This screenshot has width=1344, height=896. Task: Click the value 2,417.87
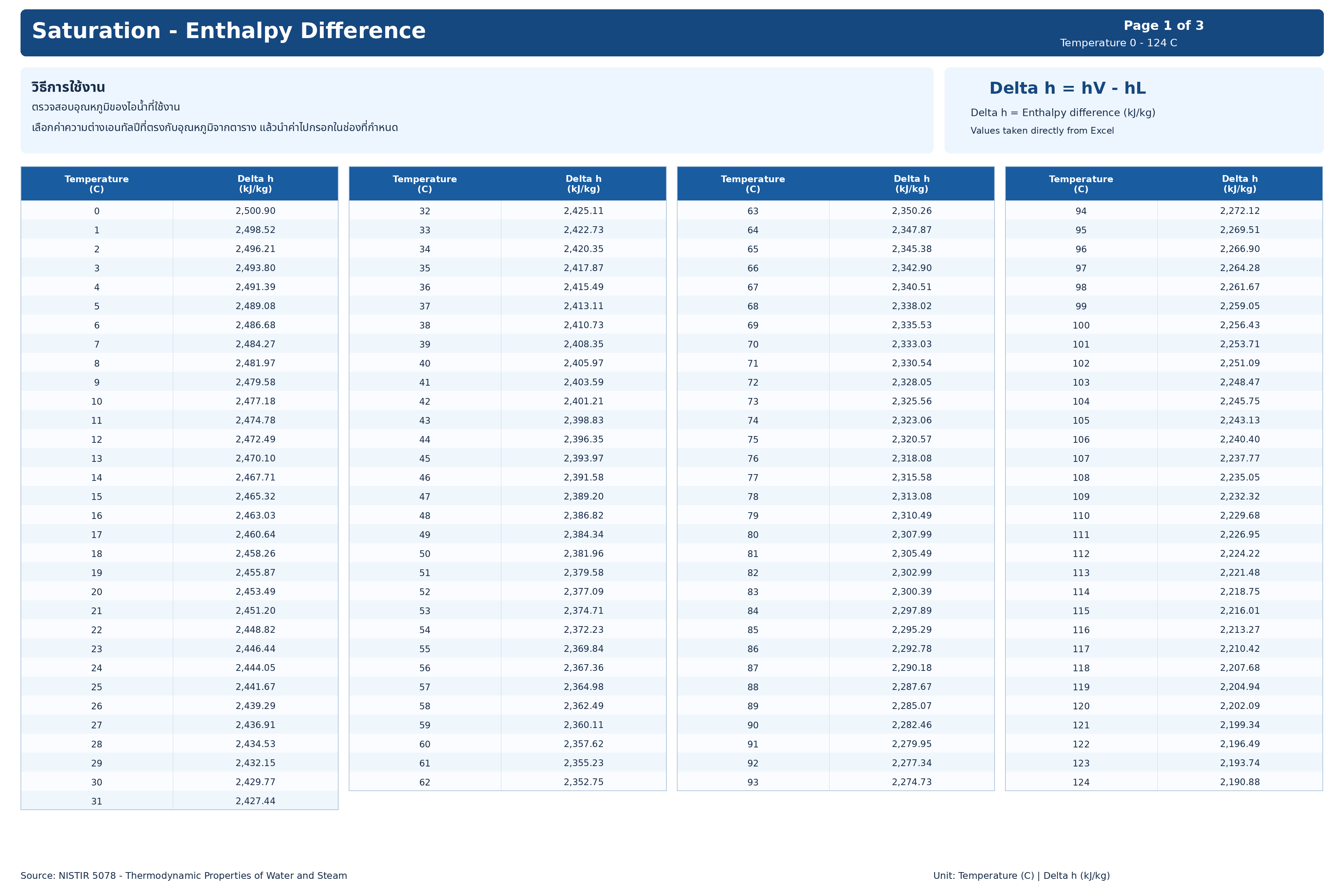click(584, 268)
